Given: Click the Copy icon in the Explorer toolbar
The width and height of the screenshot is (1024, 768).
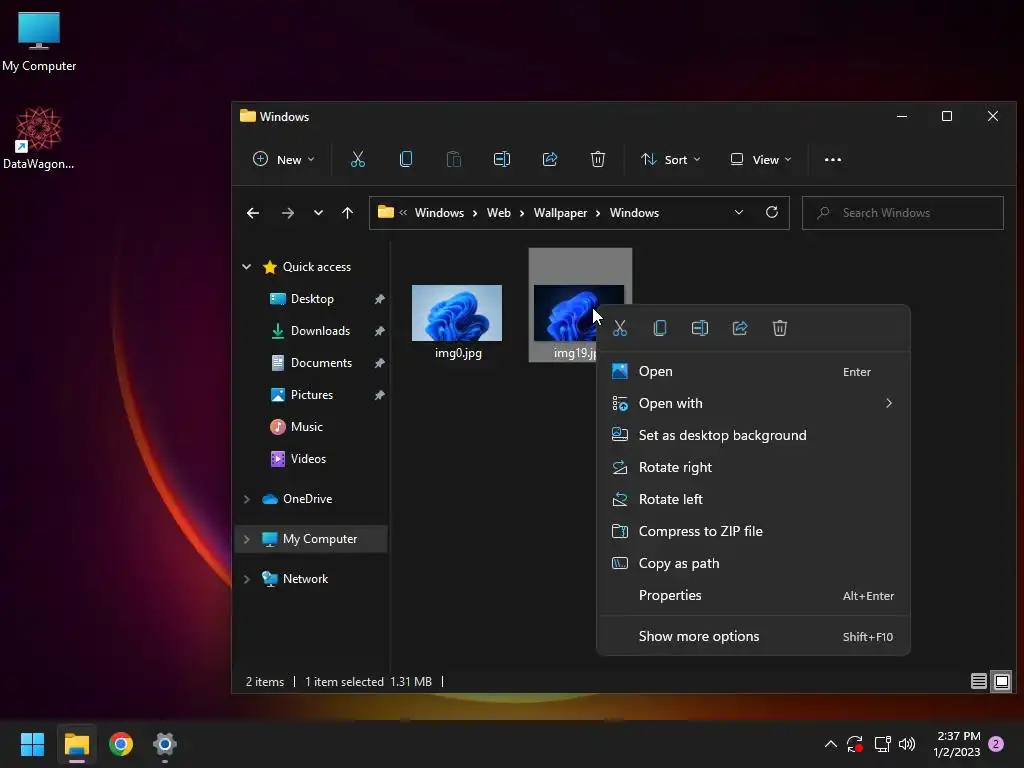Looking at the screenshot, I should click(x=406, y=159).
